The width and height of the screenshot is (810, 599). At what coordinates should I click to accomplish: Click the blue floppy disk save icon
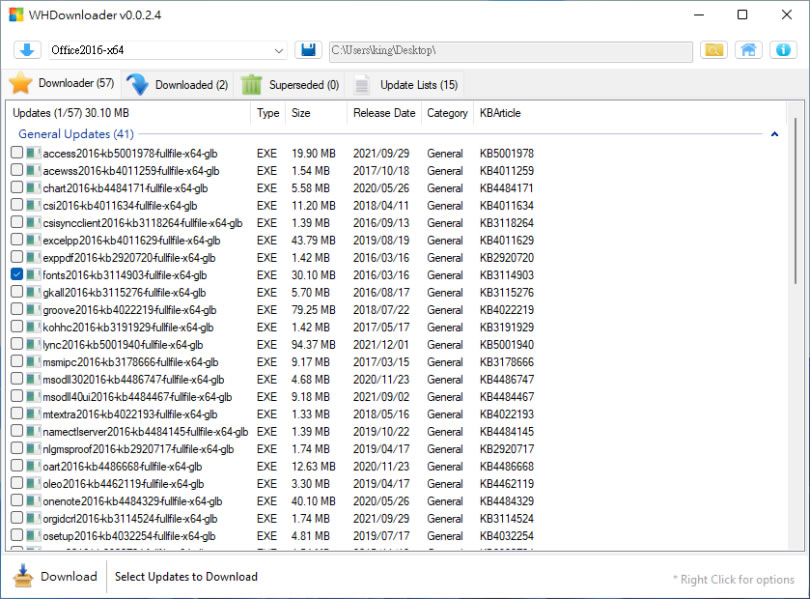(308, 50)
